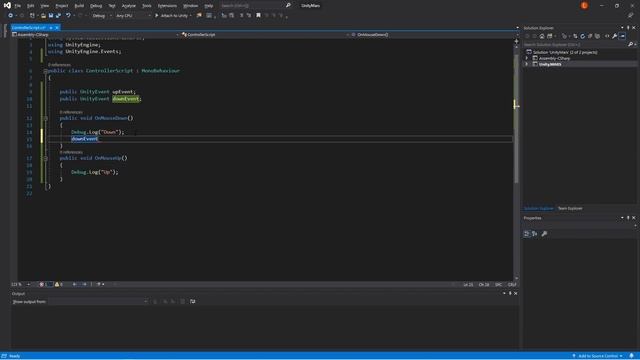The height and width of the screenshot is (360, 640).
Task: Toggle Preview Selected Items in Solution Explorer
Action: (622, 36)
